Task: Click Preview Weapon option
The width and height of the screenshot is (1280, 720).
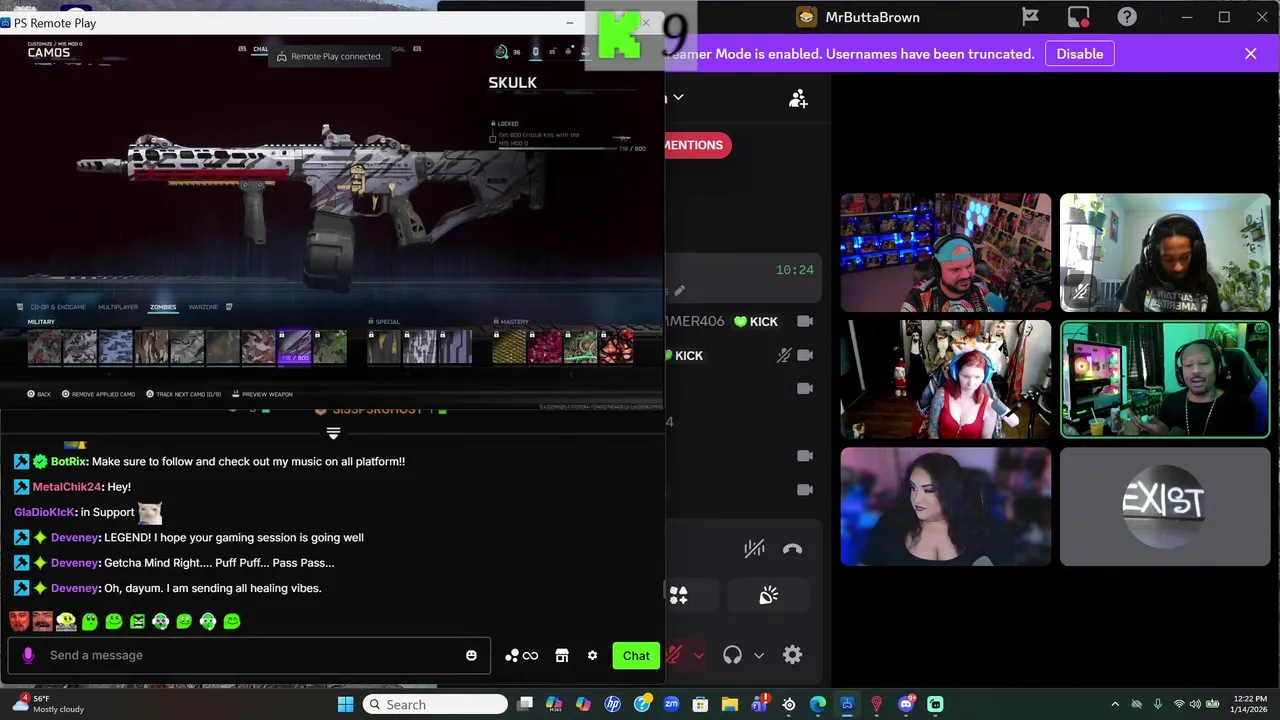Action: pyautogui.click(x=263, y=394)
